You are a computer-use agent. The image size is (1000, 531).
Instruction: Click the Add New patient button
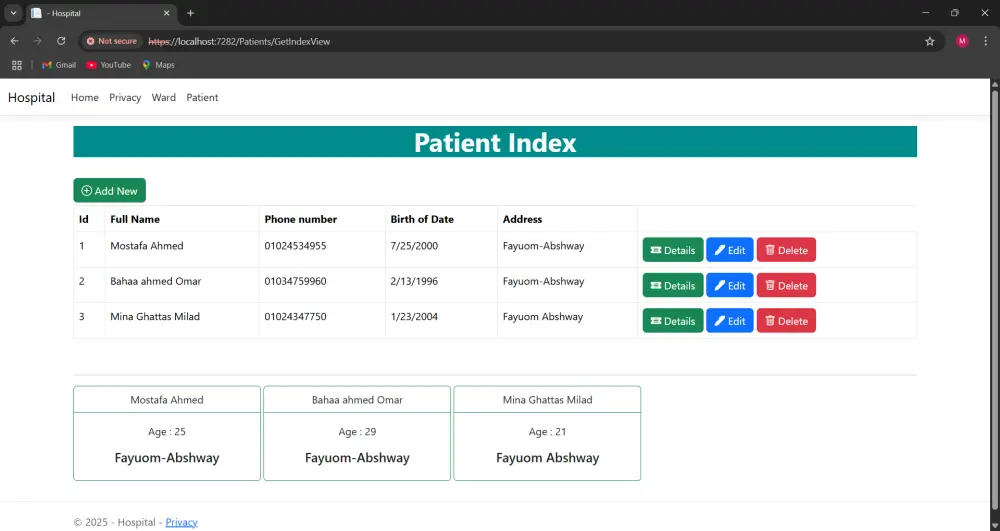[110, 191]
